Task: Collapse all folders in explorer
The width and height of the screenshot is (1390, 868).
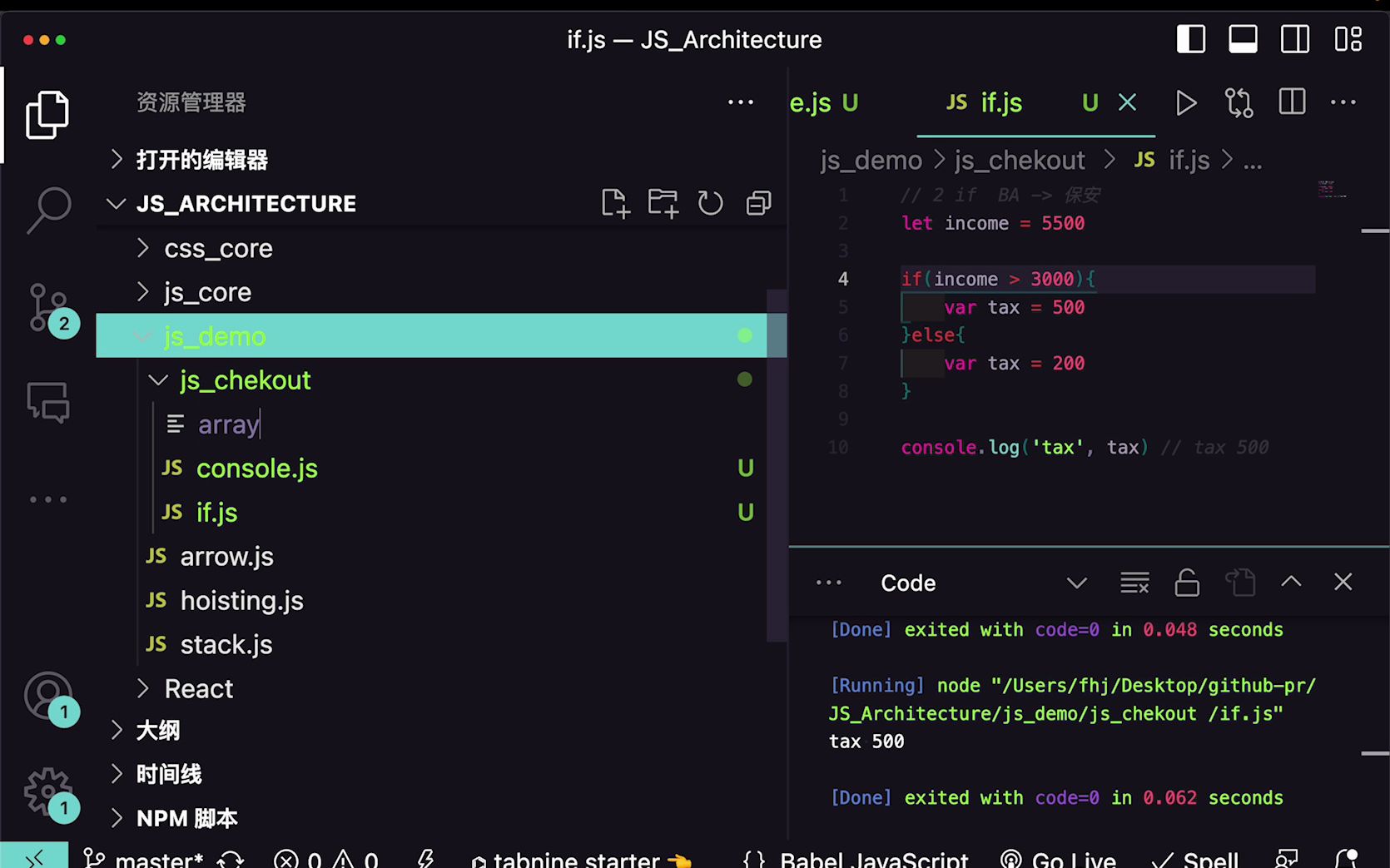Action: 758,203
